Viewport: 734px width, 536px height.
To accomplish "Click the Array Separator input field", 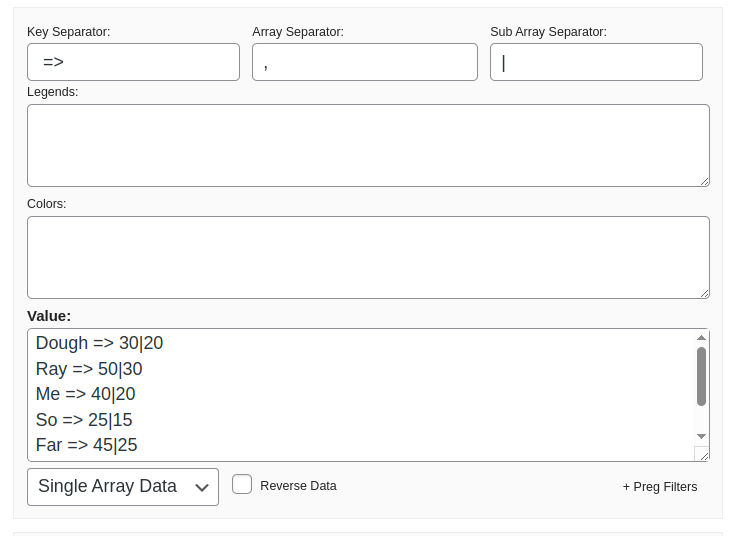I will pos(365,62).
